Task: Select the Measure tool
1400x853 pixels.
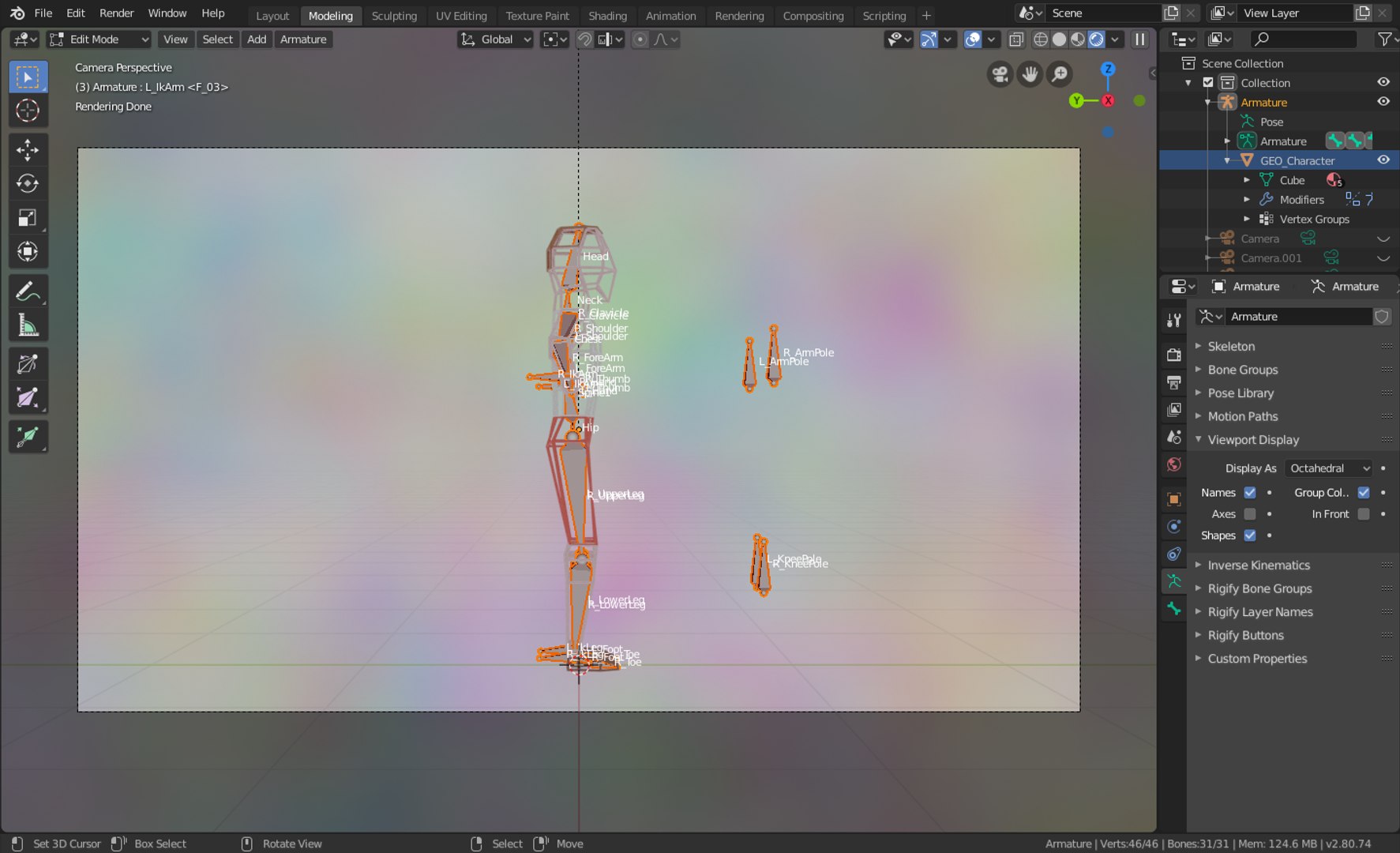Action: (28, 325)
